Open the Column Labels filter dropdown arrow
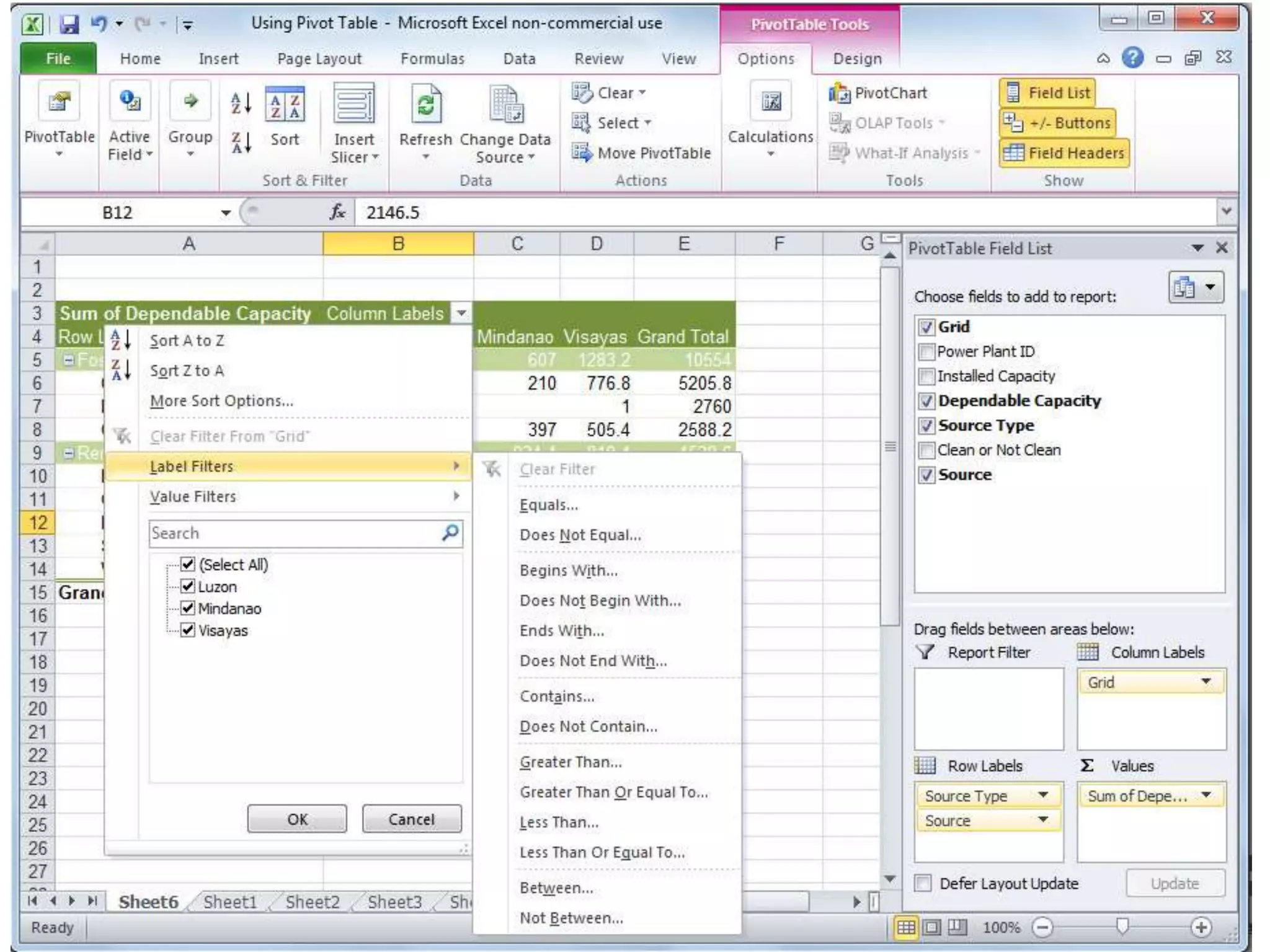 pyautogui.click(x=461, y=313)
